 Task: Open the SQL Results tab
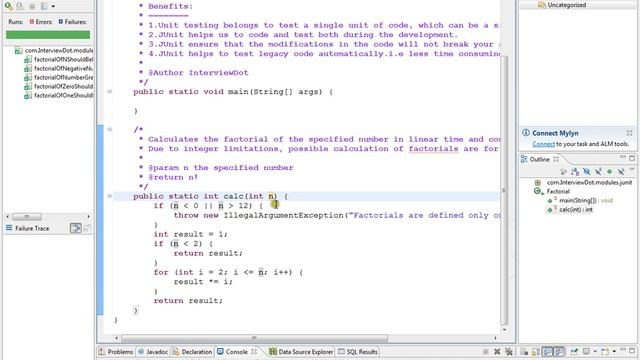coord(358,352)
